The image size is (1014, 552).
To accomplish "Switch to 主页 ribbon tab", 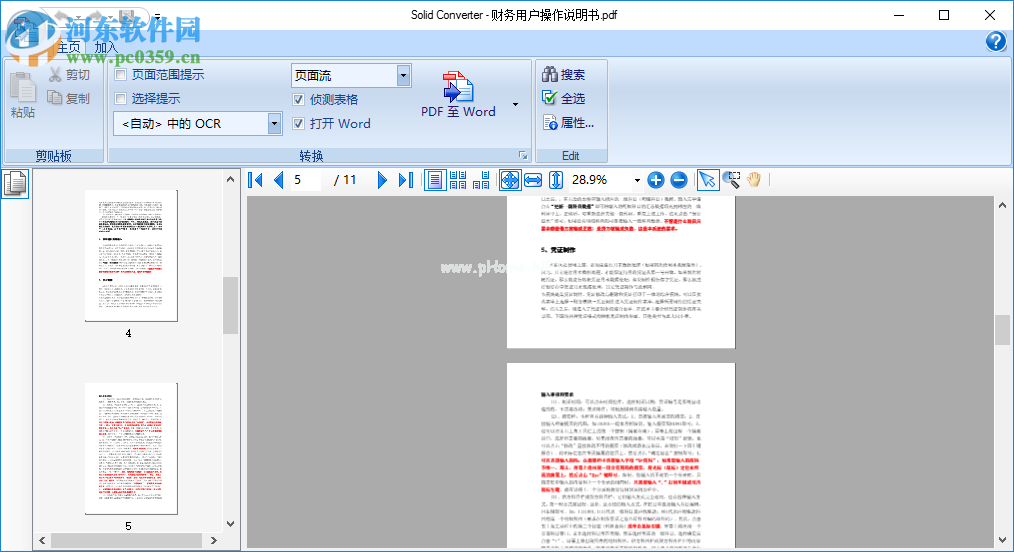I will [x=69, y=47].
